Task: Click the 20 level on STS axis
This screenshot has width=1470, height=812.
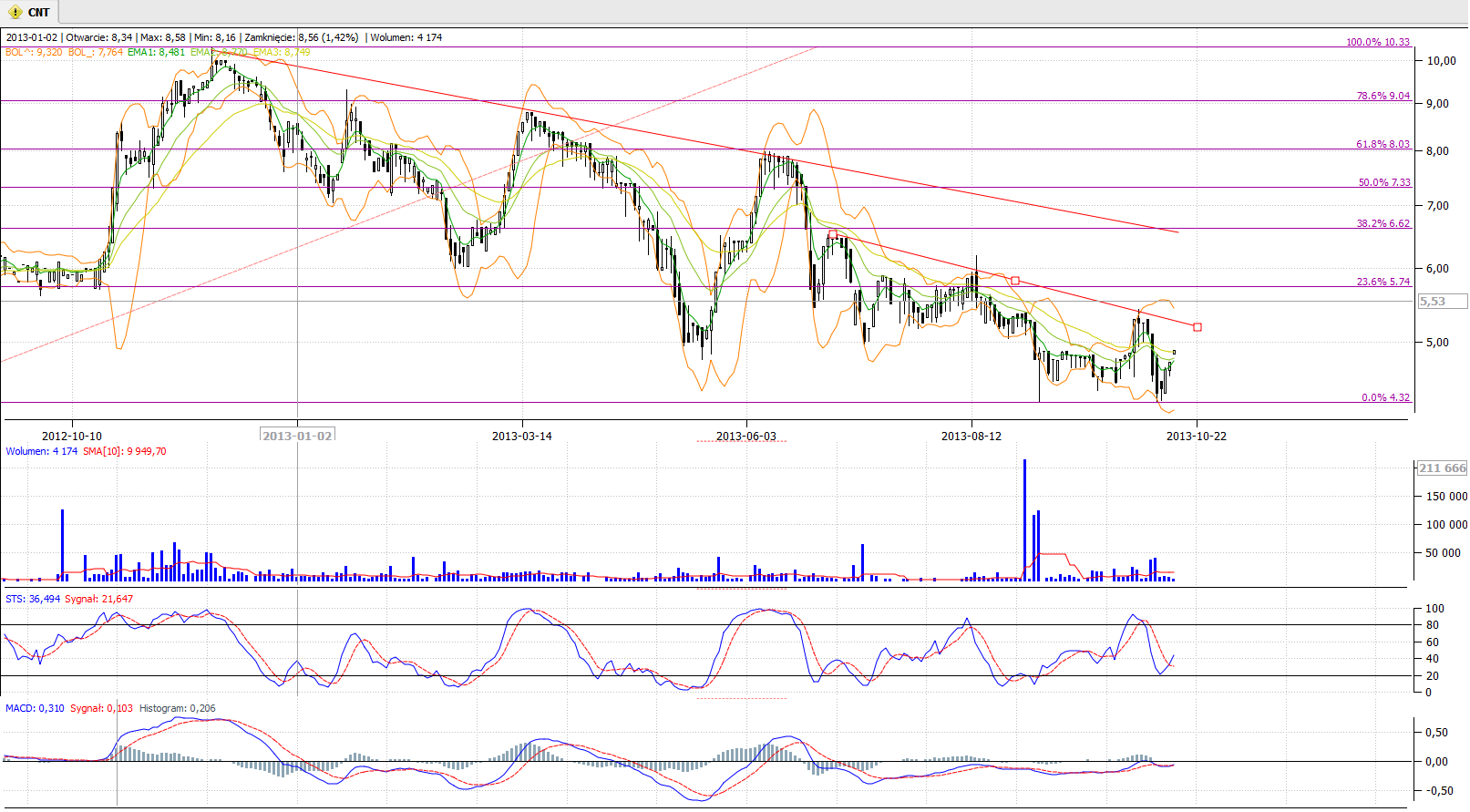Action: (1433, 676)
